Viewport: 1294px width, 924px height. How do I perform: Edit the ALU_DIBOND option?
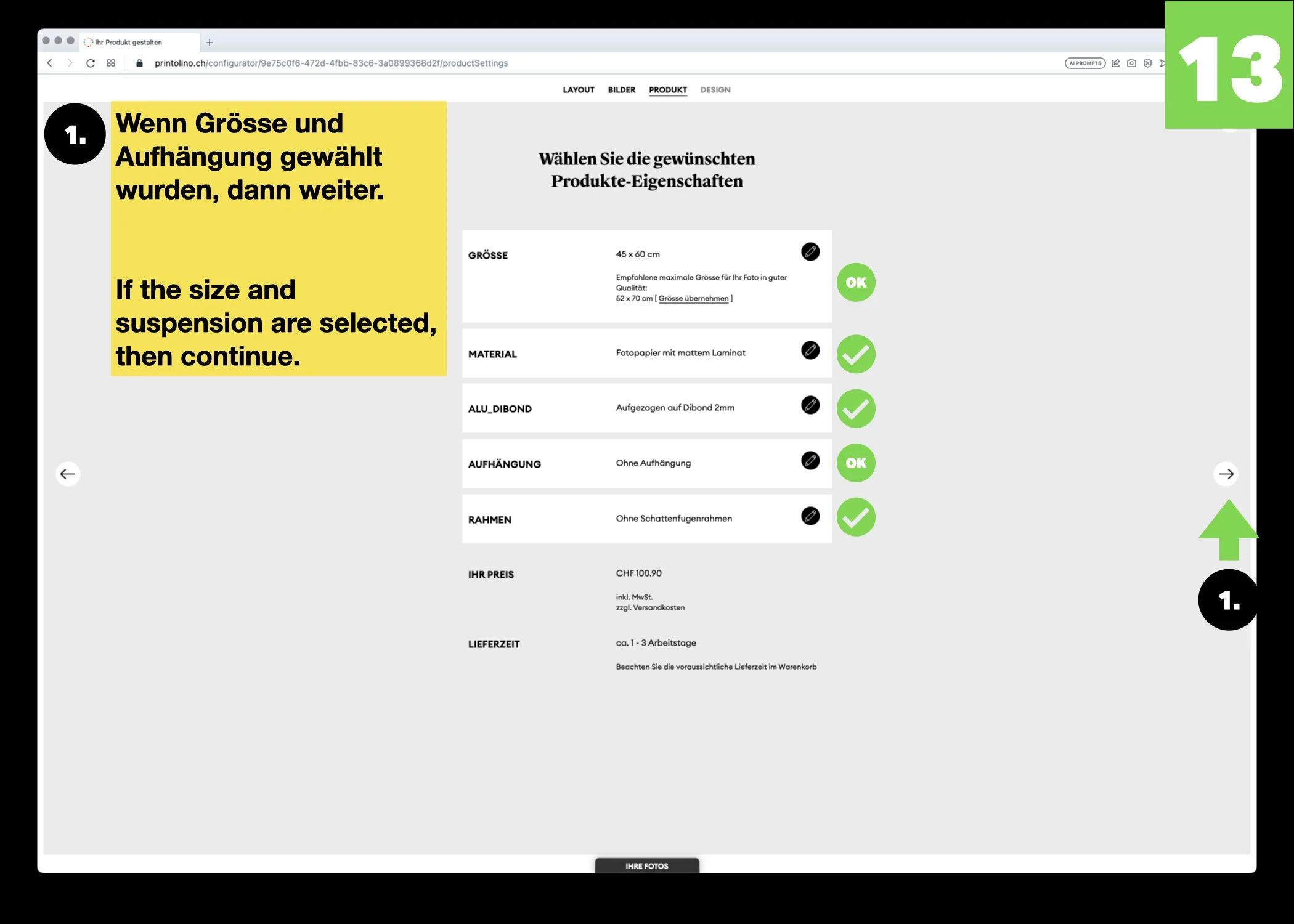click(810, 405)
